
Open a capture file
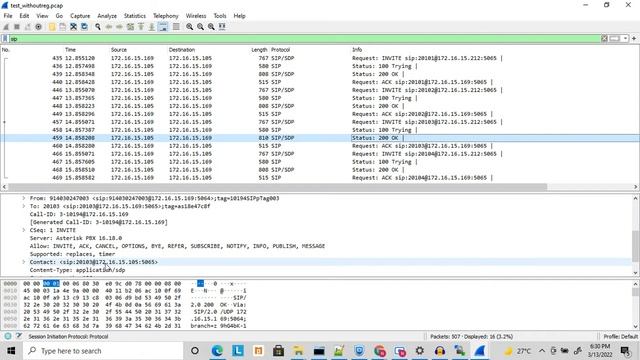click(x=52, y=27)
